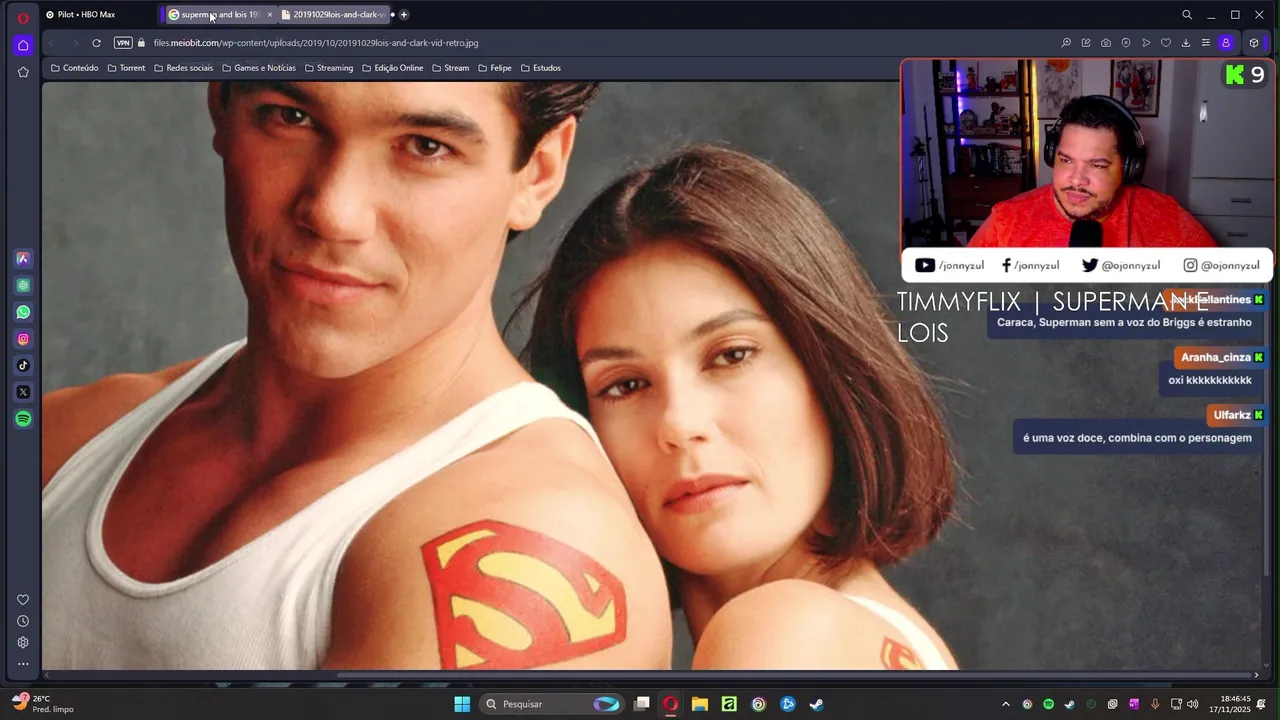Open extensions cube icon
The image size is (1280, 720).
tap(1254, 43)
